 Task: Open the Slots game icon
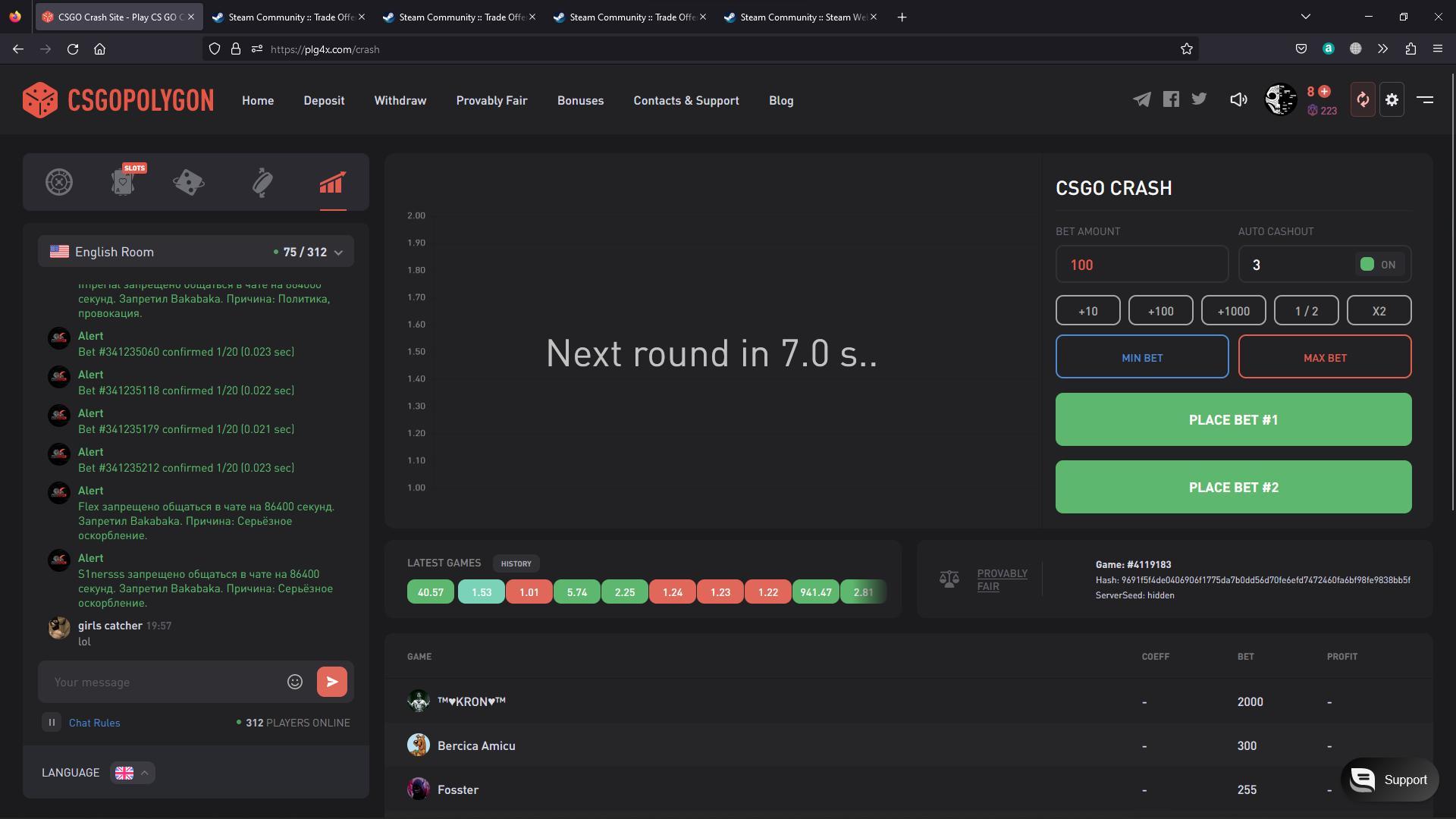click(x=124, y=182)
